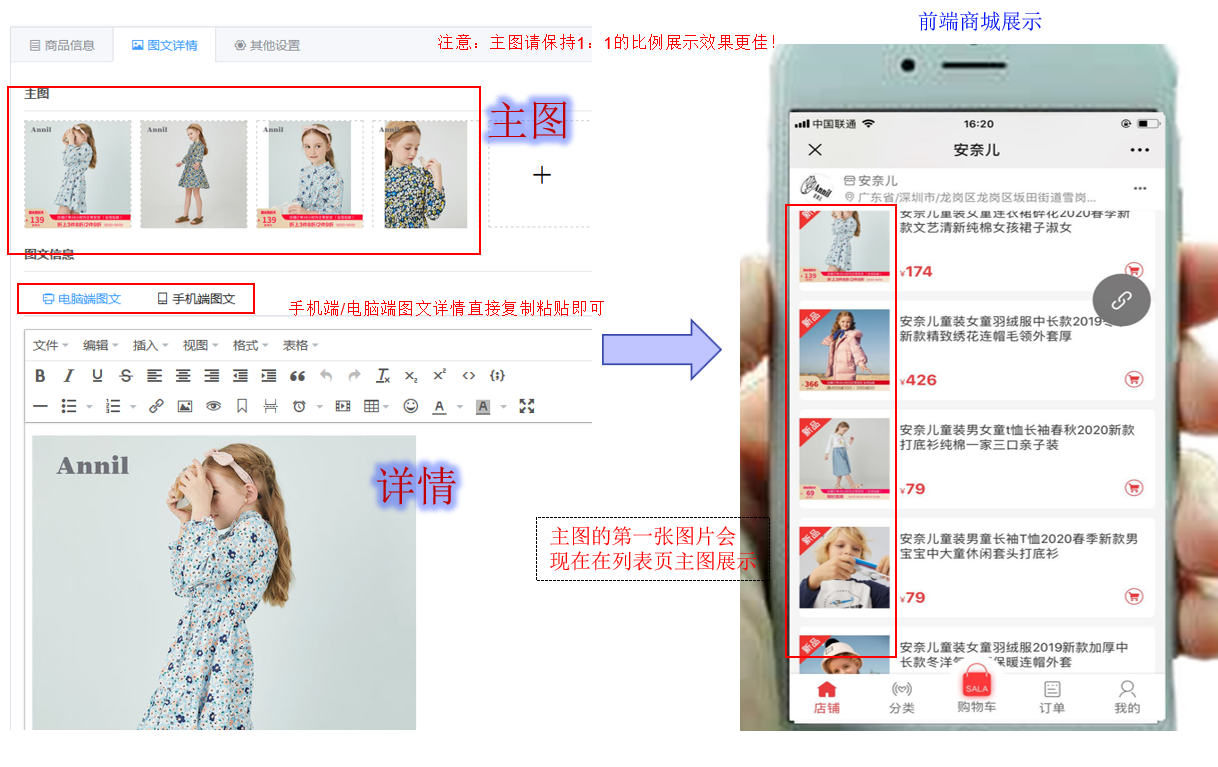Insert an anchor bookmark
Viewport: 1218px width, 767px height.
pos(241,406)
